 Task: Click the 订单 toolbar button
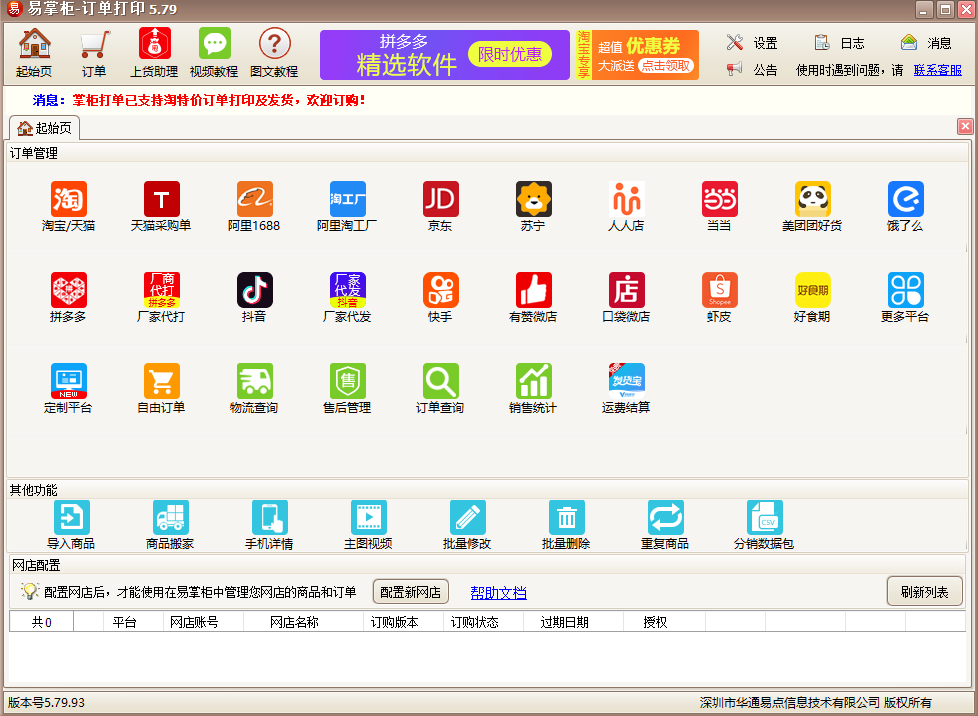(94, 54)
